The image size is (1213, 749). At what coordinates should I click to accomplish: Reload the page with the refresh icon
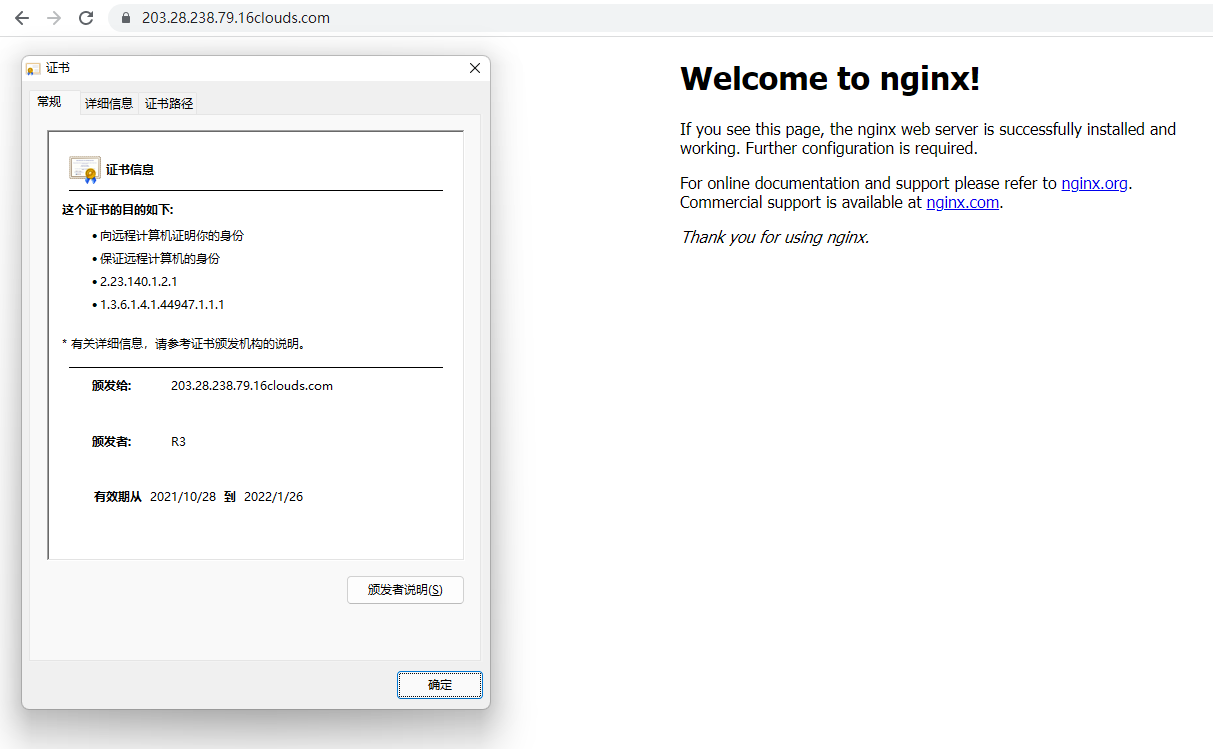[86, 18]
